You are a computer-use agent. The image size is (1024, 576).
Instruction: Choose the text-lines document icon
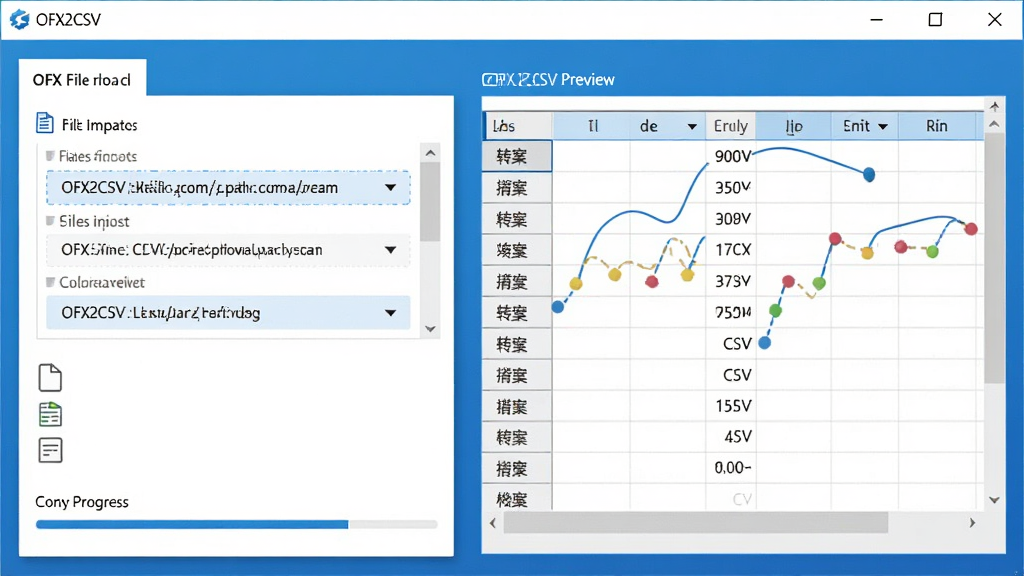(50, 450)
